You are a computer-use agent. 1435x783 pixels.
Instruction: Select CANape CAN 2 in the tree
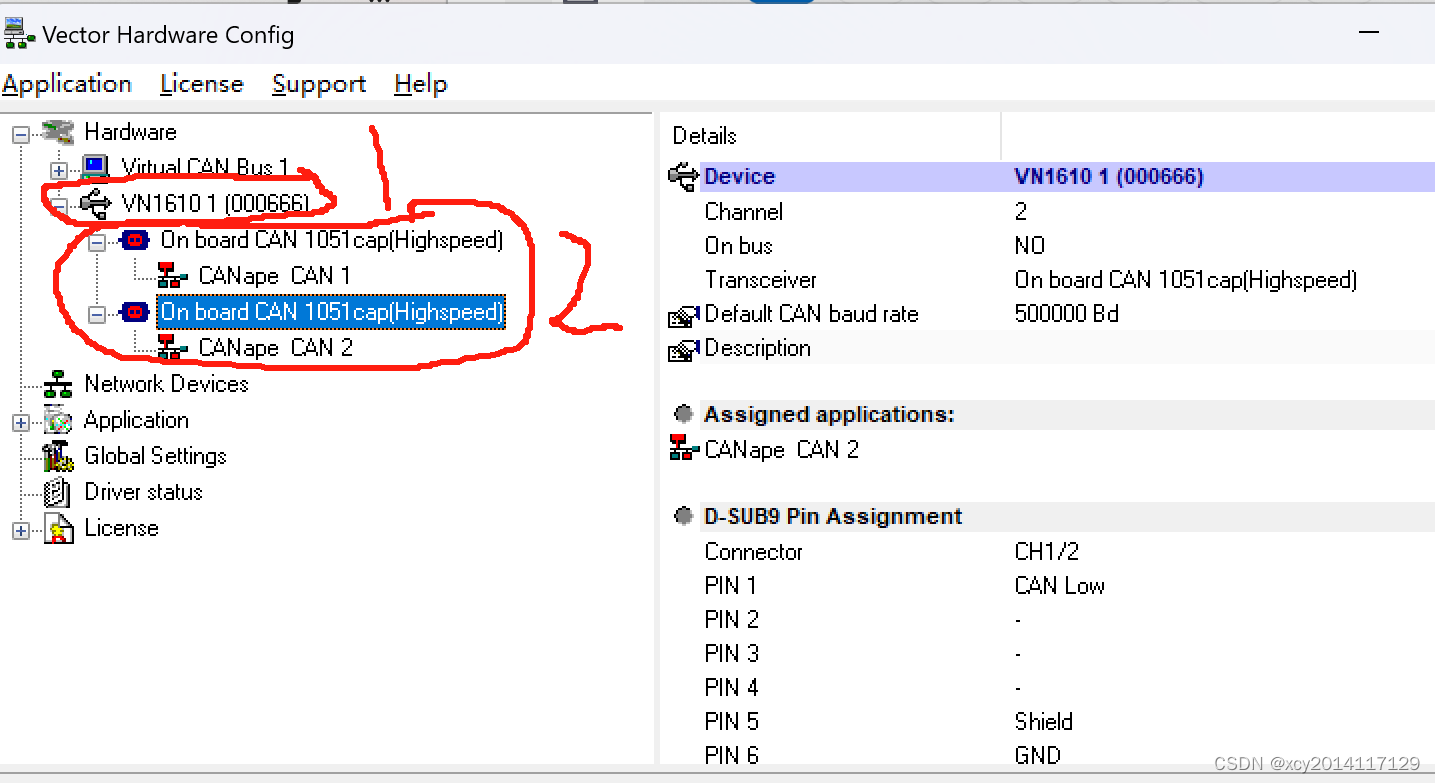(276, 348)
